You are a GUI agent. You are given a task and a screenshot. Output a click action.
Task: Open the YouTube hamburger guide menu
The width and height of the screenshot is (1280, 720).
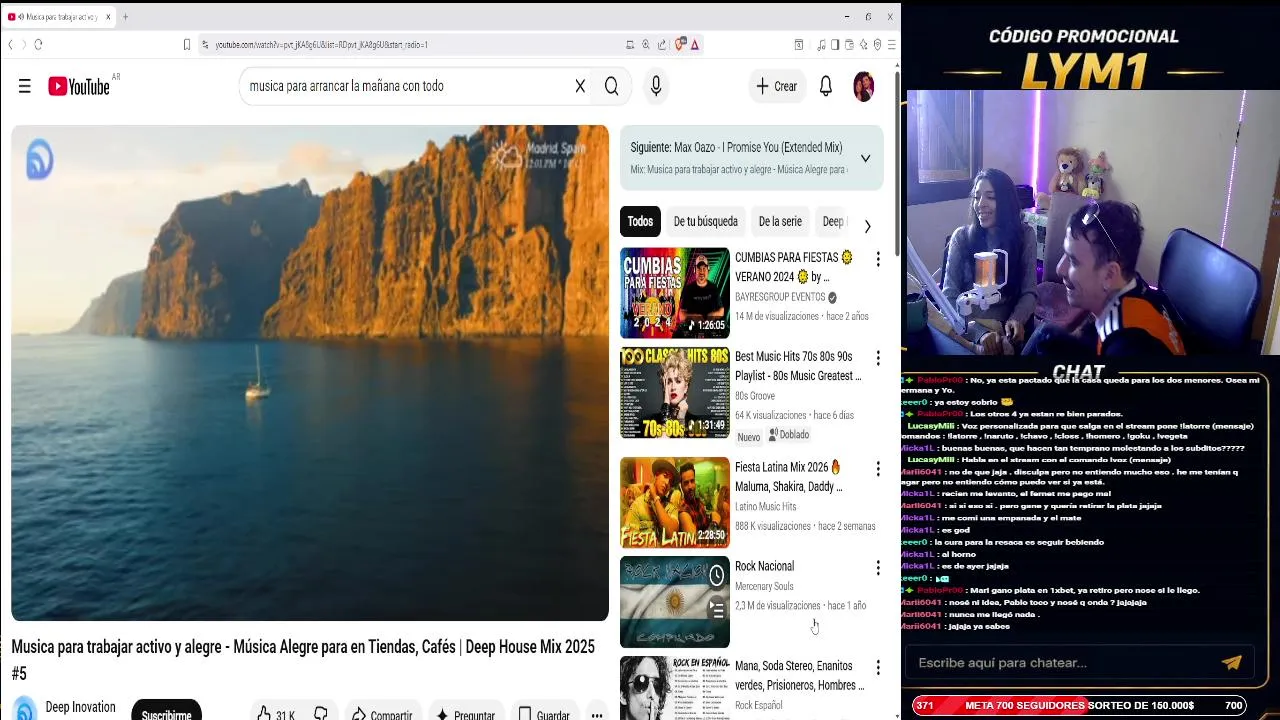[24, 87]
